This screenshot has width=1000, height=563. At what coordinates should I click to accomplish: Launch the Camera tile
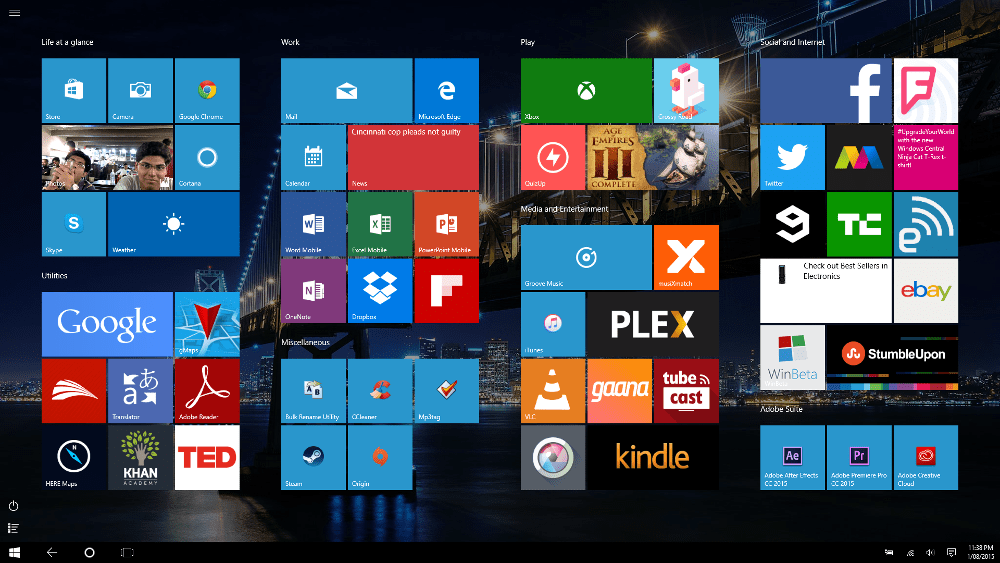pyautogui.click(x=140, y=91)
